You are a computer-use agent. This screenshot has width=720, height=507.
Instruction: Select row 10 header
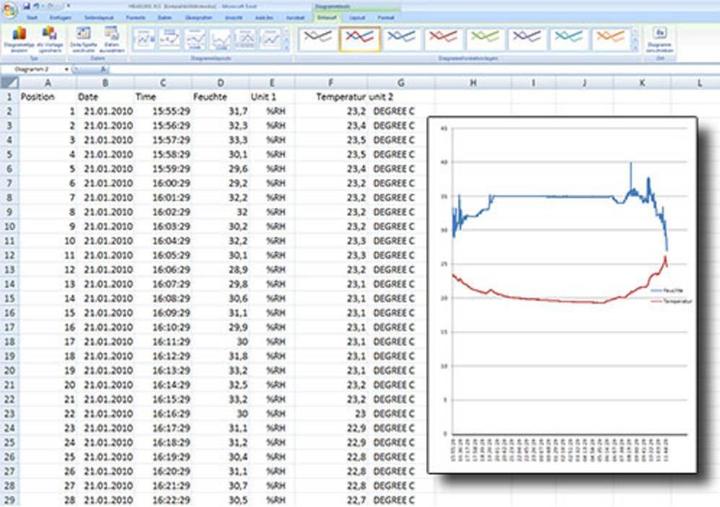8,227
